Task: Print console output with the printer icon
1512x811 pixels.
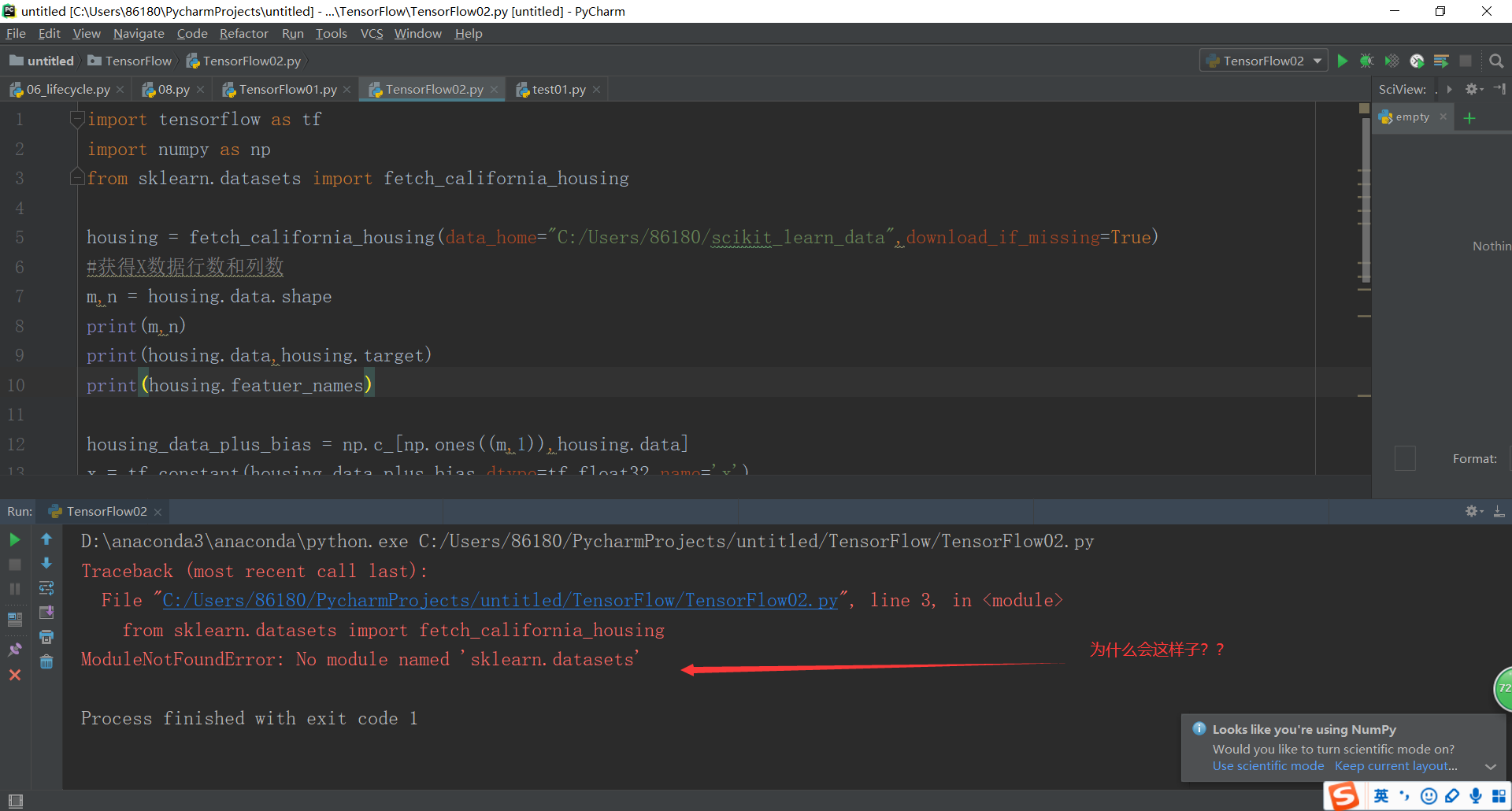Action: pyautogui.click(x=46, y=637)
